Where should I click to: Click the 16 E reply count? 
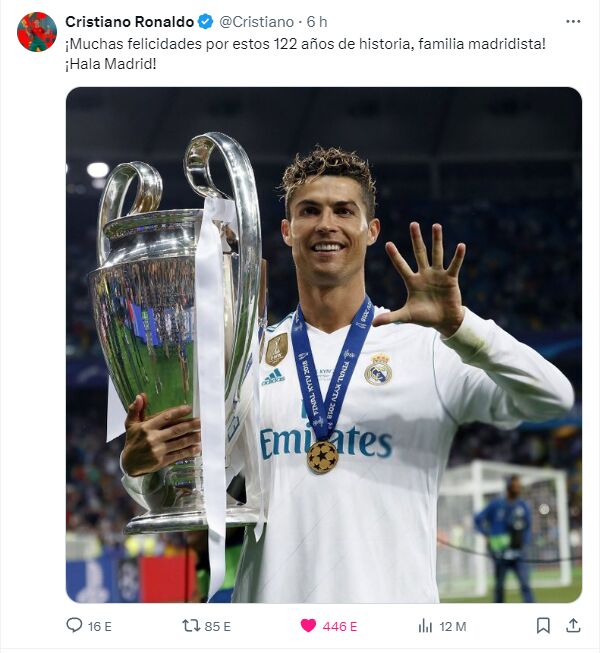pyautogui.click(x=100, y=626)
